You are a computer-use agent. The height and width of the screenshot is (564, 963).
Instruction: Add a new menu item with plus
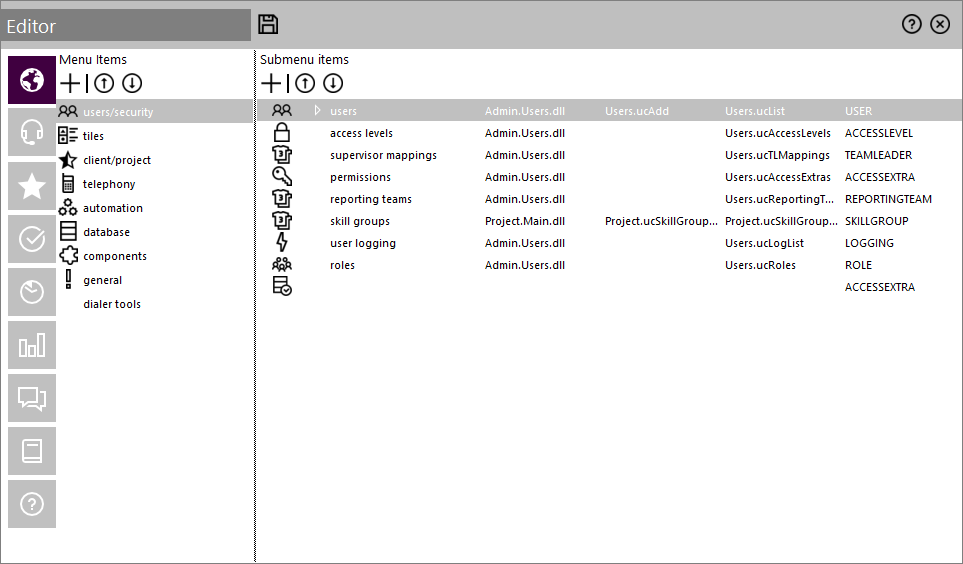pyautogui.click(x=71, y=83)
